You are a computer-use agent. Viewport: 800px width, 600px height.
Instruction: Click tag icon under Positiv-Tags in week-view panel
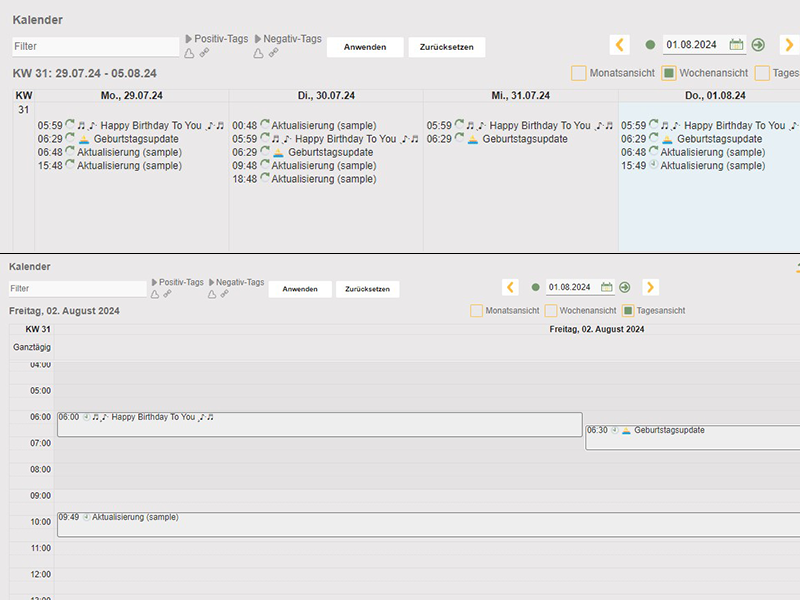point(189,53)
